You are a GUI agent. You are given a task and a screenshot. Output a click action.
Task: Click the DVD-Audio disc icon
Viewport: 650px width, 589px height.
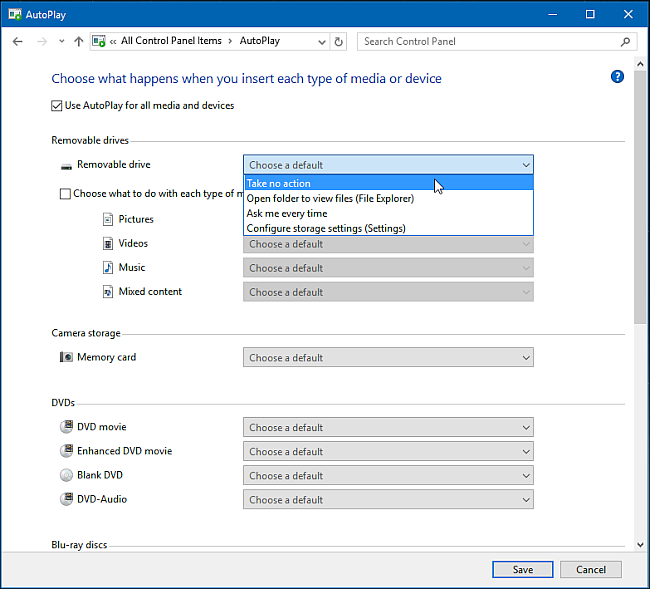[66, 499]
